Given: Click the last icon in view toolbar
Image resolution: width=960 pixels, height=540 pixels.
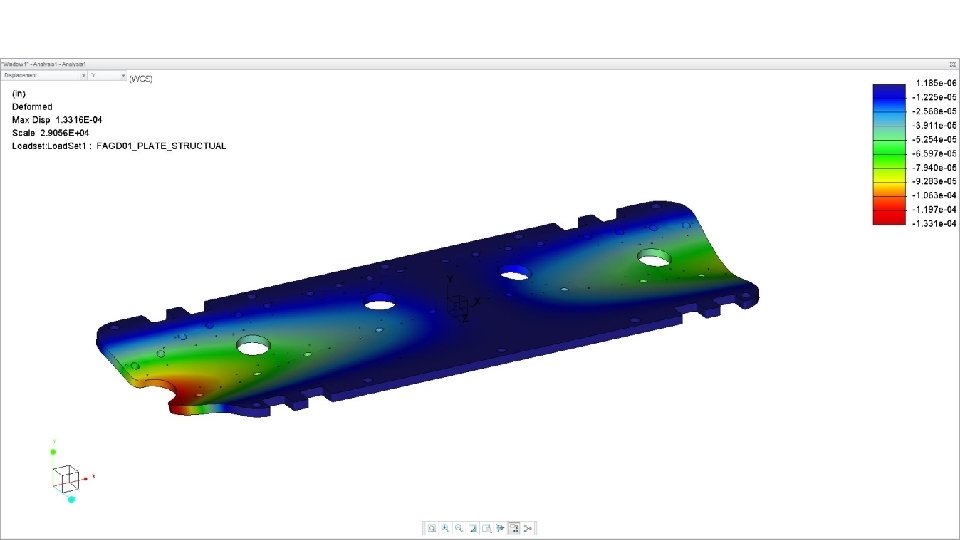Looking at the screenshot, I should coord(528,528).
